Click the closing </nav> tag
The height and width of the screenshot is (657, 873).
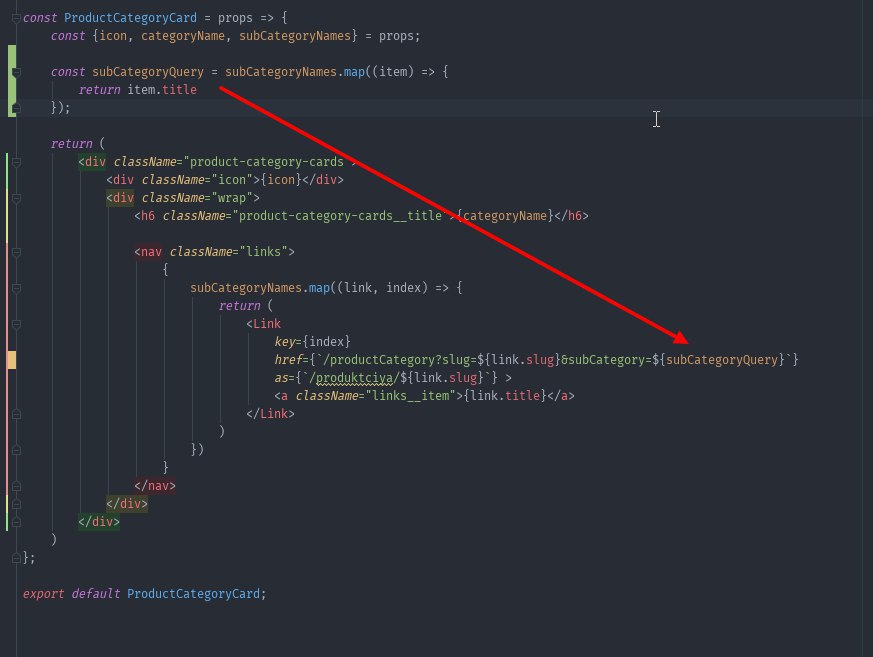point(155,486)
